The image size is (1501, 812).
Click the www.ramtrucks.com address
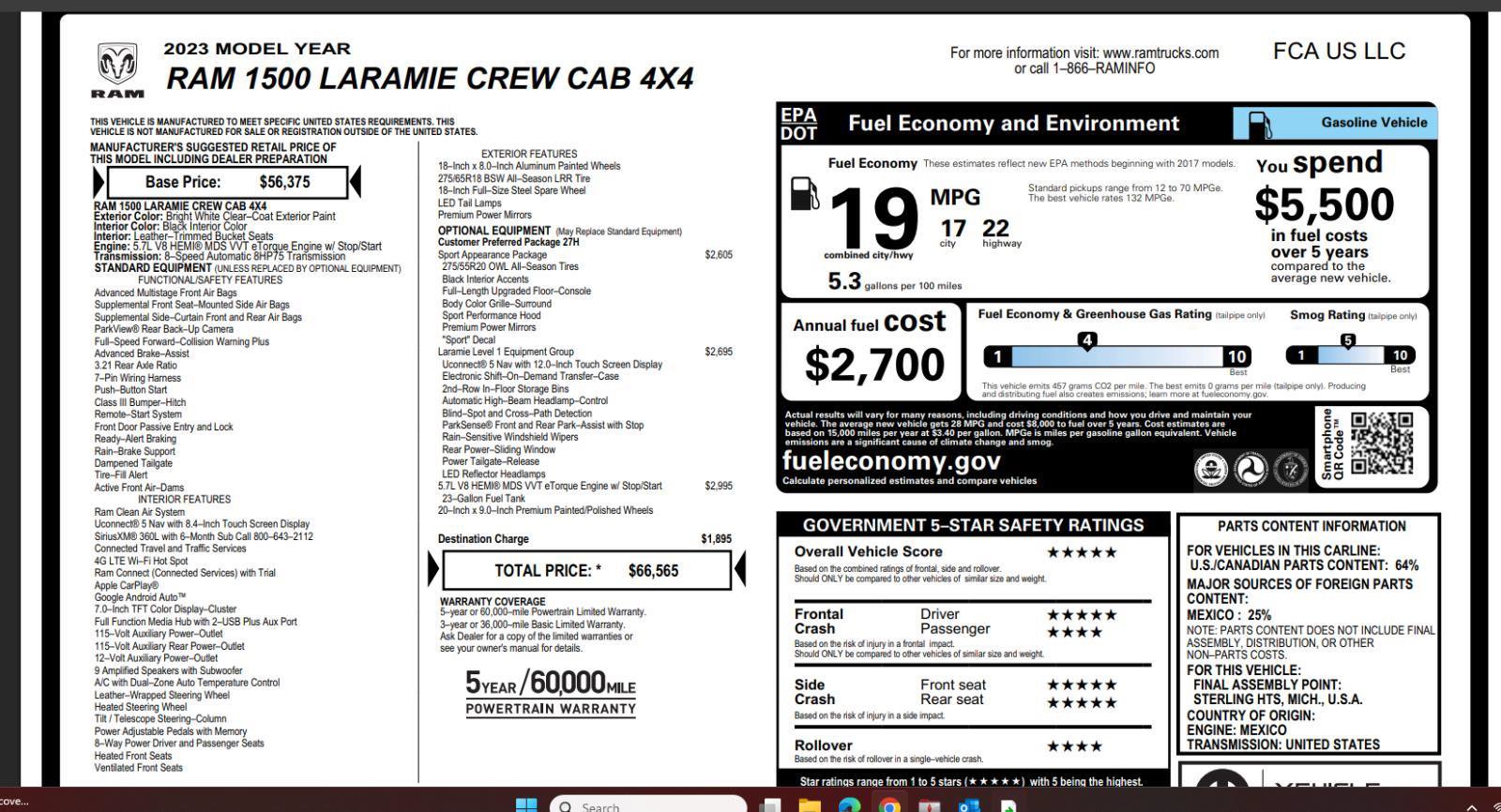coord(1160,53)
